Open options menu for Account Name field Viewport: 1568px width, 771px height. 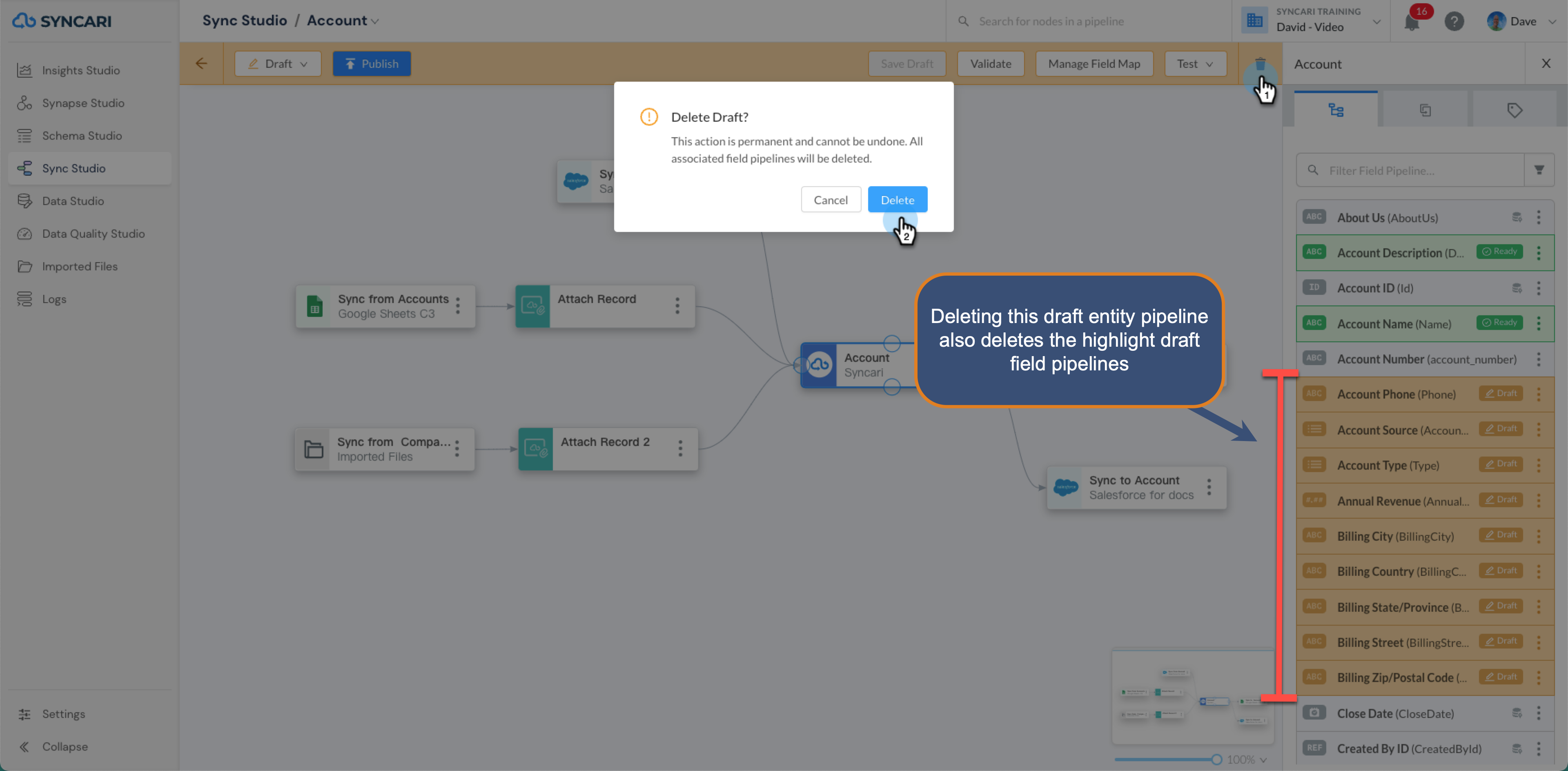tap(1539, 324)
